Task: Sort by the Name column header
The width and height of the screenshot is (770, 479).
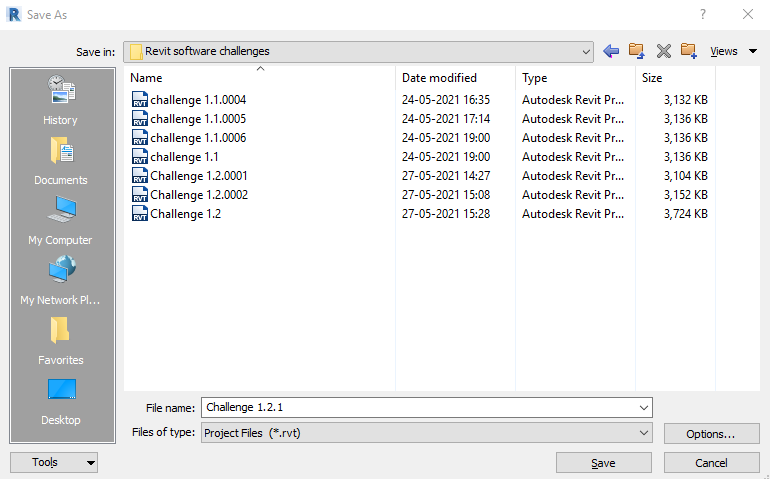Action: (x=260, y=78)
